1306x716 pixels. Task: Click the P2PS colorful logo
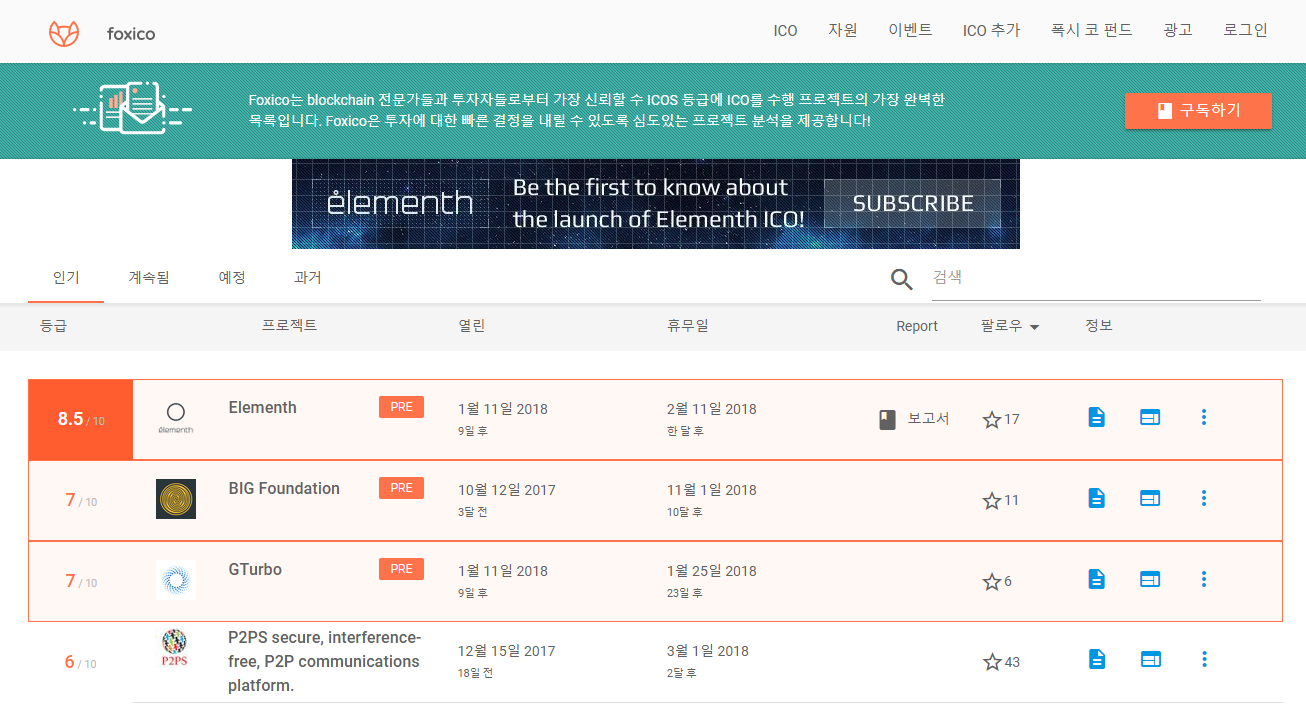pyautogui.click(x=174, y=649)
